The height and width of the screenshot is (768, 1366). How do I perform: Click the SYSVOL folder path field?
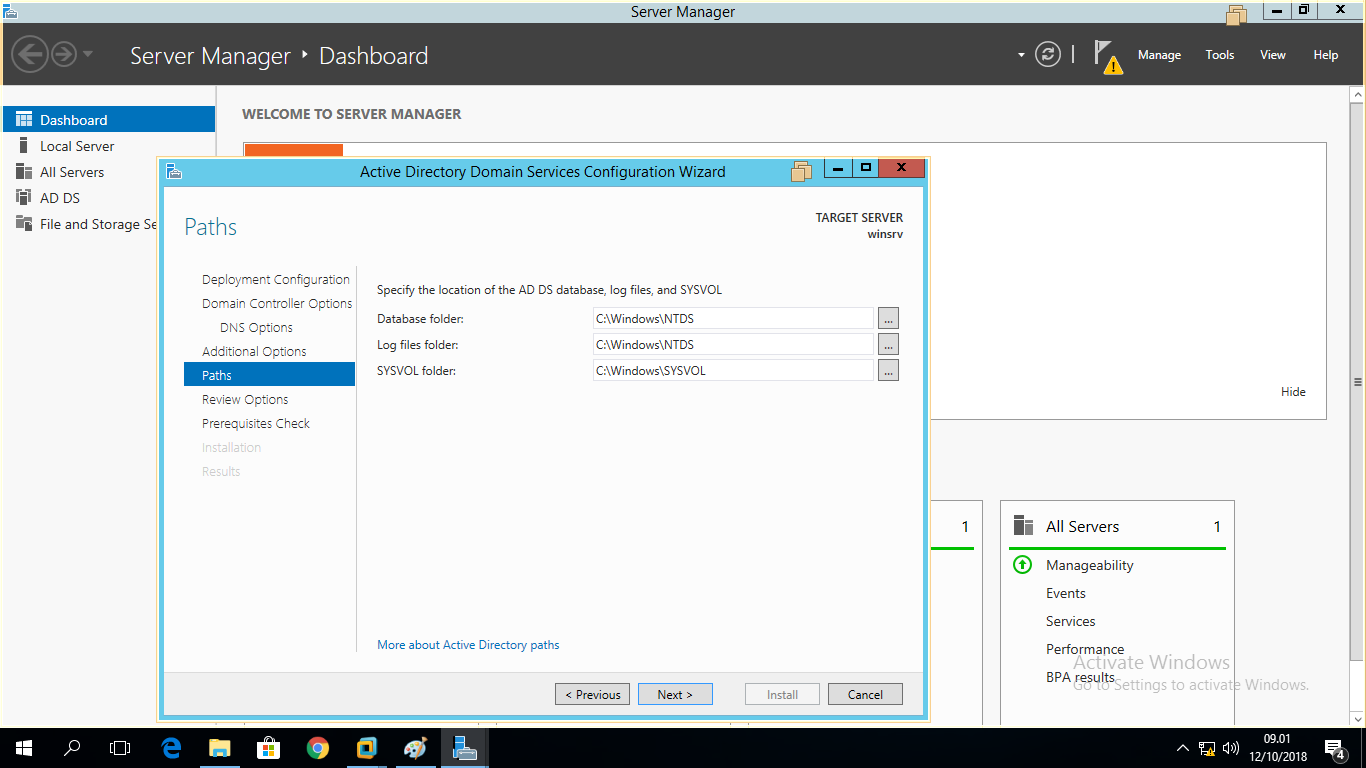click(x=733, y=370)
